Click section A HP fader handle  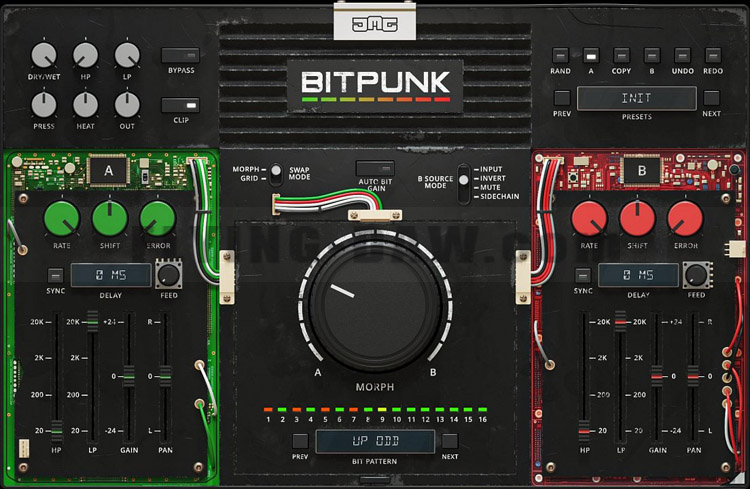pos(56,430)
